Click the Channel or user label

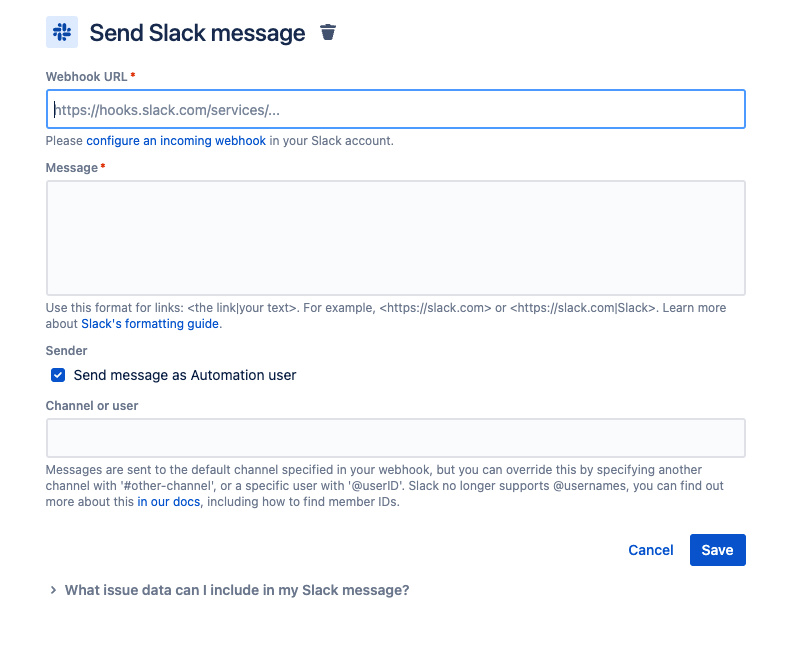point(92,406)
